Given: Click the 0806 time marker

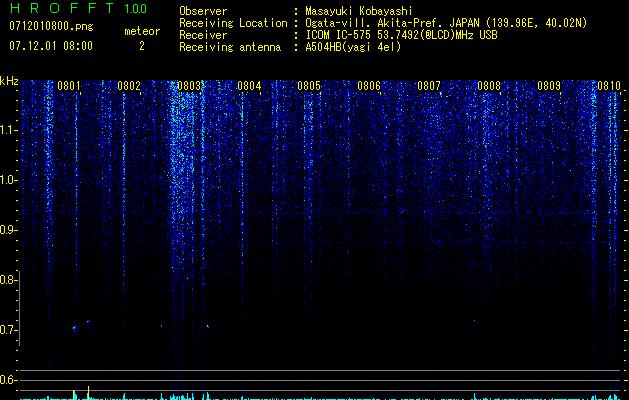Looking at the screenshot, I should 369,86.
